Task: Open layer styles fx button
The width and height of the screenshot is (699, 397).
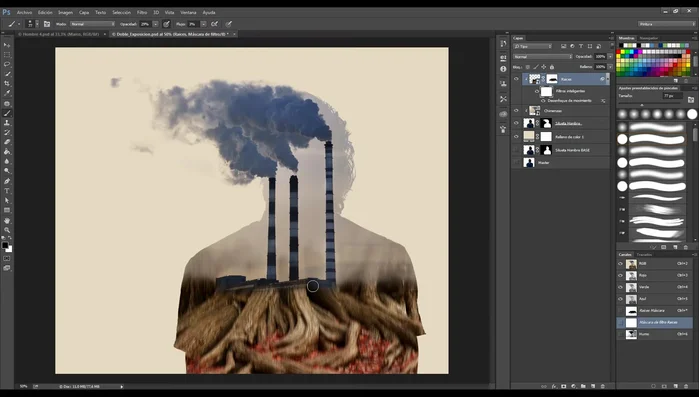Action: [554, 386]
